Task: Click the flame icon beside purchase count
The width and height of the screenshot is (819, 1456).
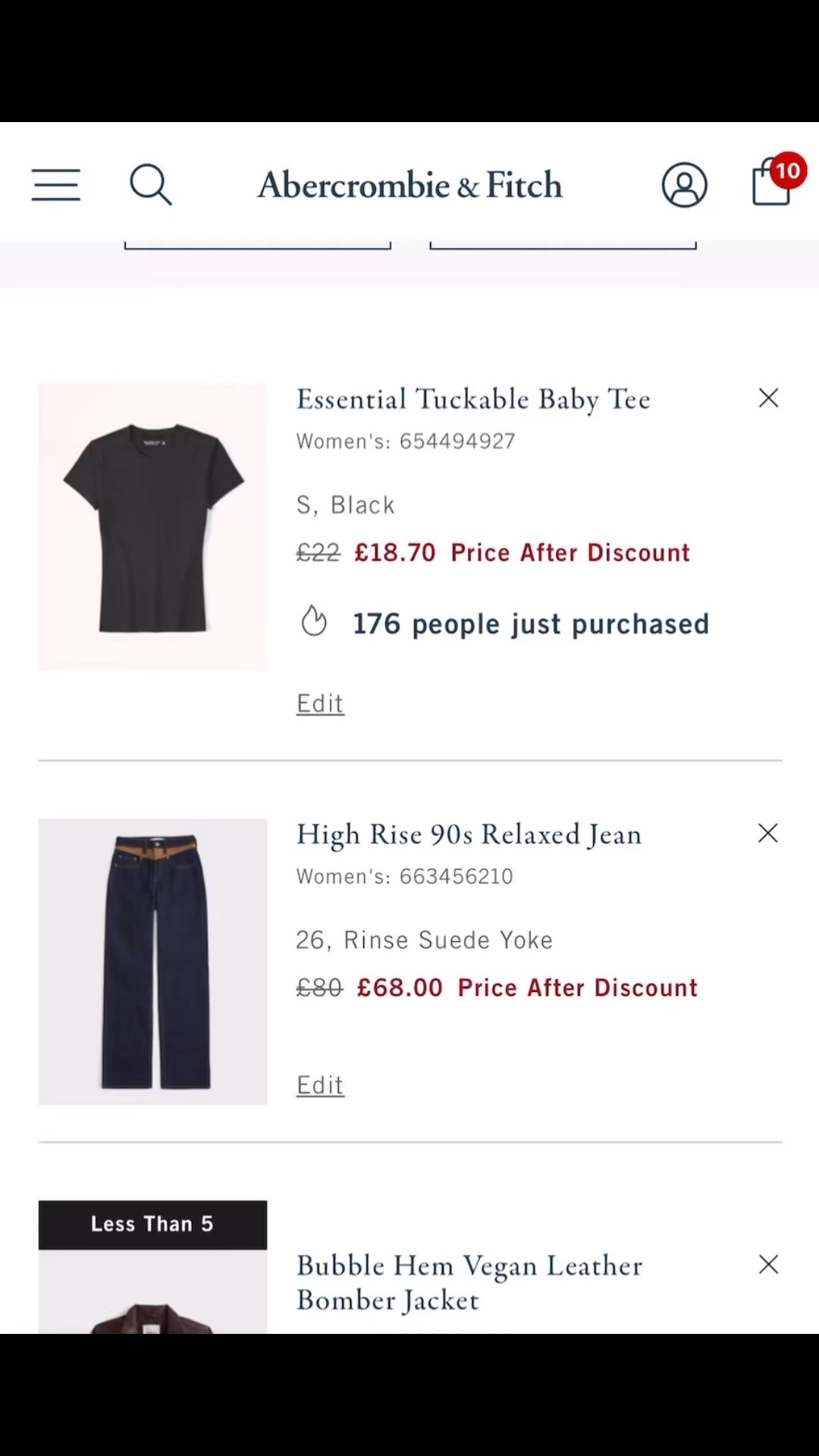Action: [x=314, y=621]
